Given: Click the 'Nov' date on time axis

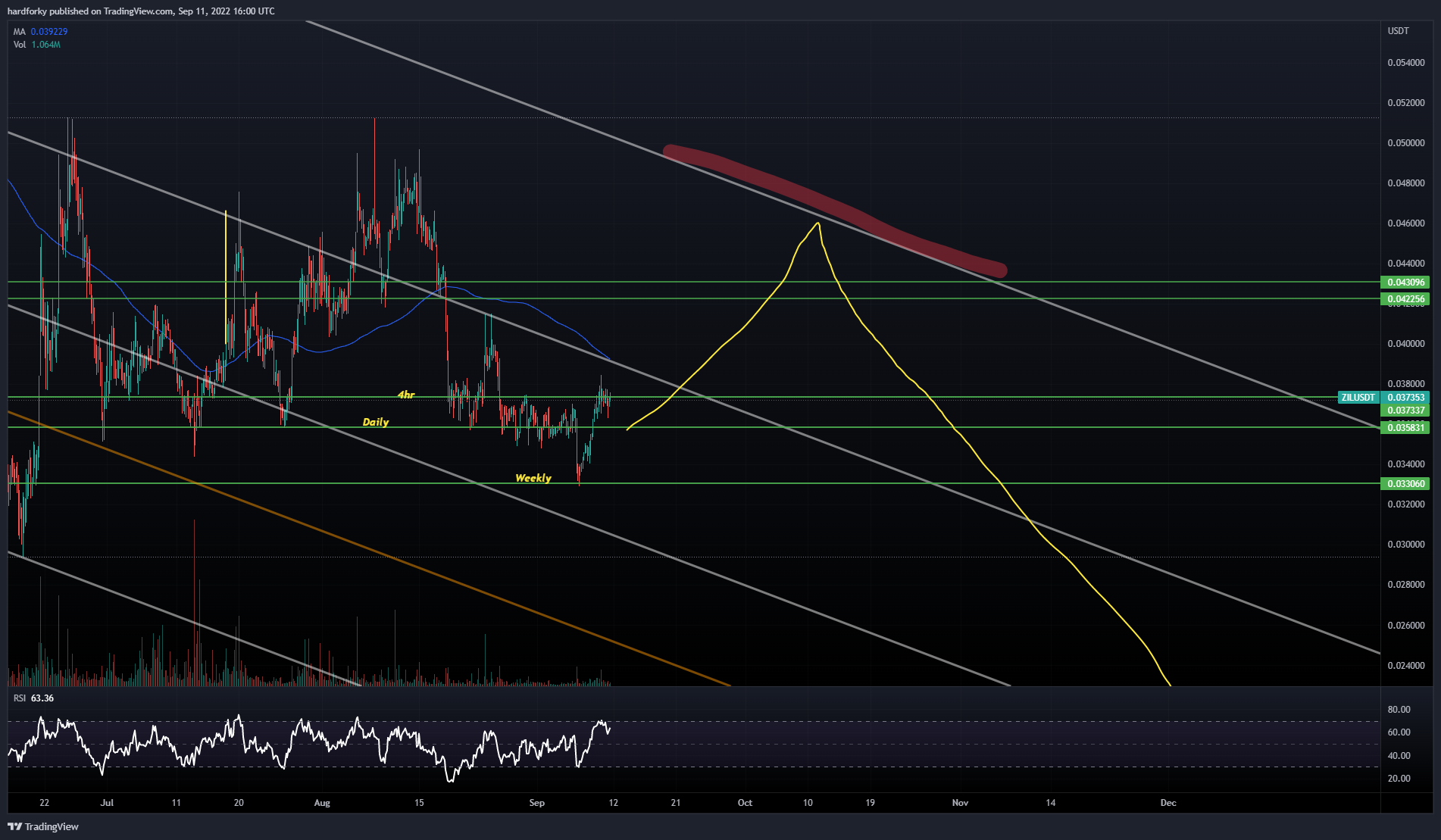Looking at the screenshot, I should (x=960, y=803).
